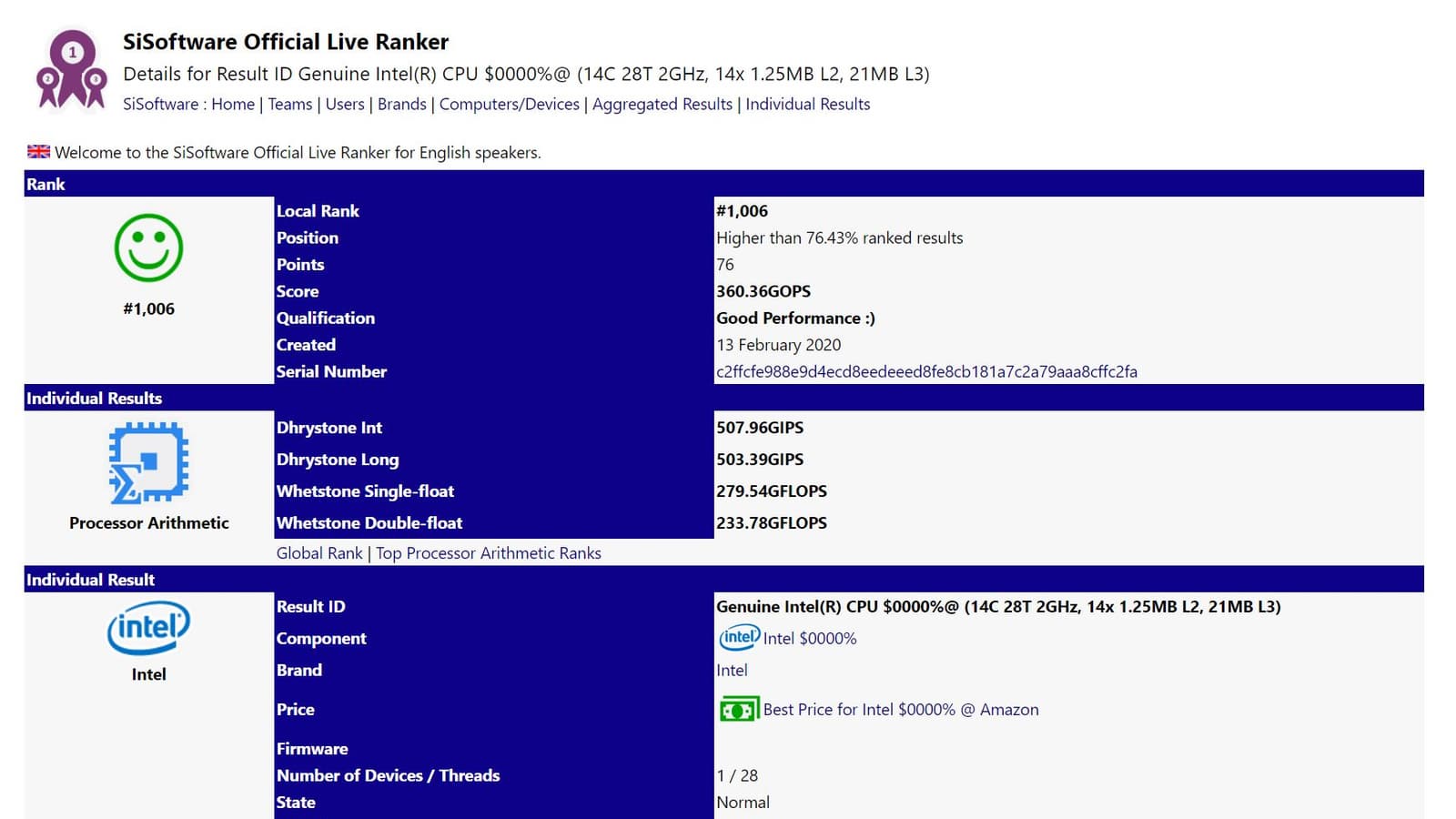The image size is (1456, 819).
Task: Open the Teams navigation link
Action: pos(290,105)
